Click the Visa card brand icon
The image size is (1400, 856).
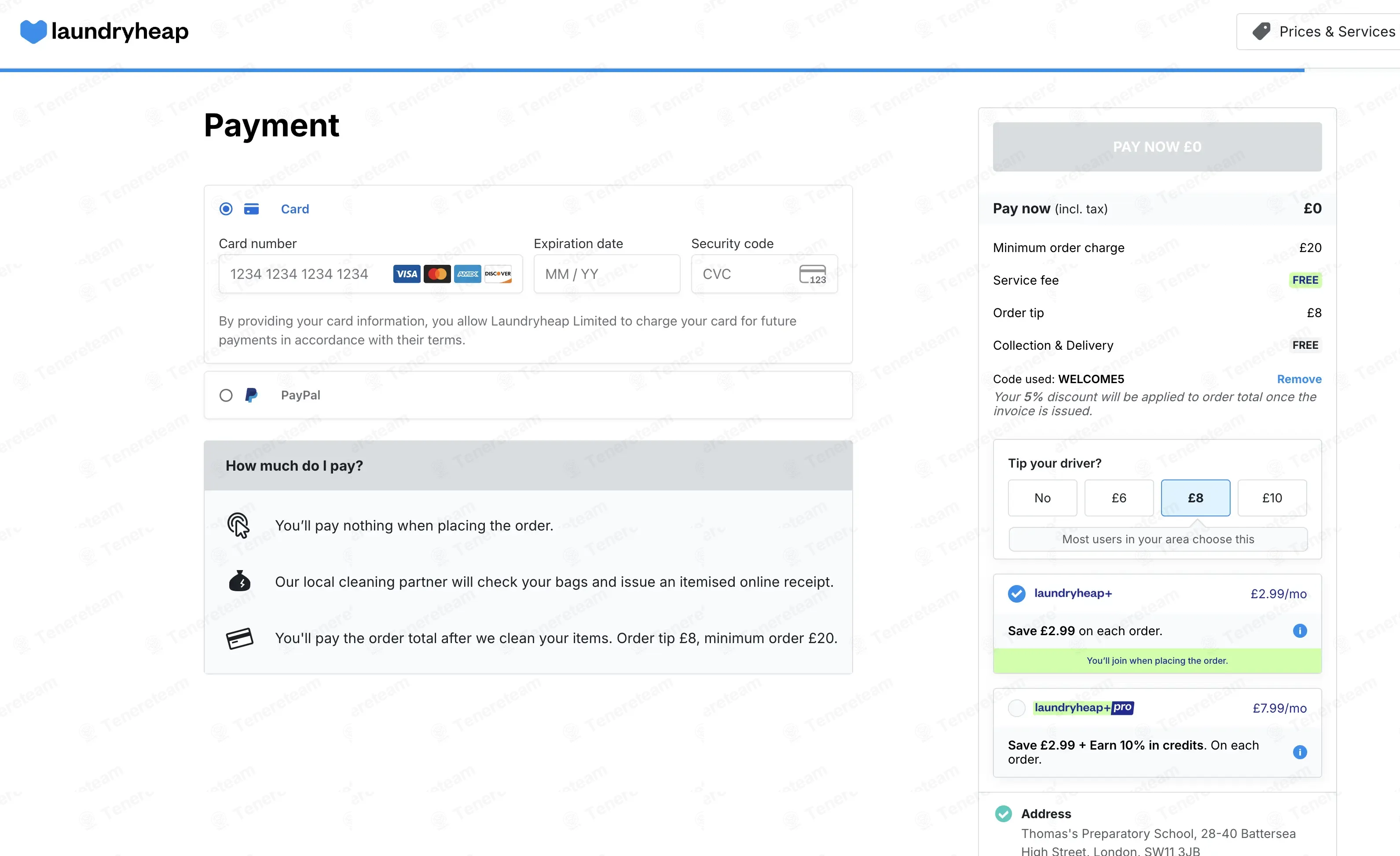click(x=407, y=274)
